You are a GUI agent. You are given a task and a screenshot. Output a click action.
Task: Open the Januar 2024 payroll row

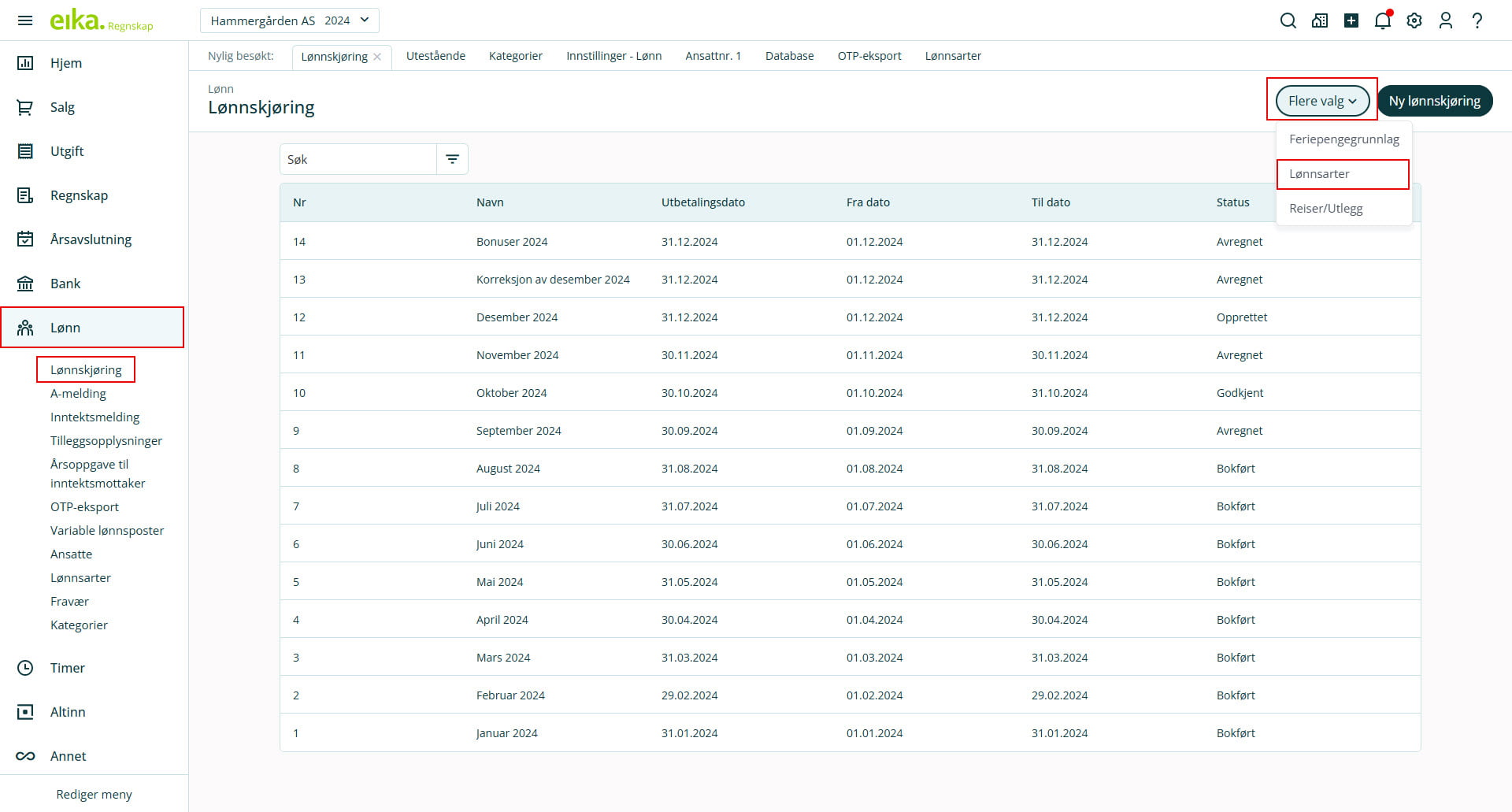[850, 733]
